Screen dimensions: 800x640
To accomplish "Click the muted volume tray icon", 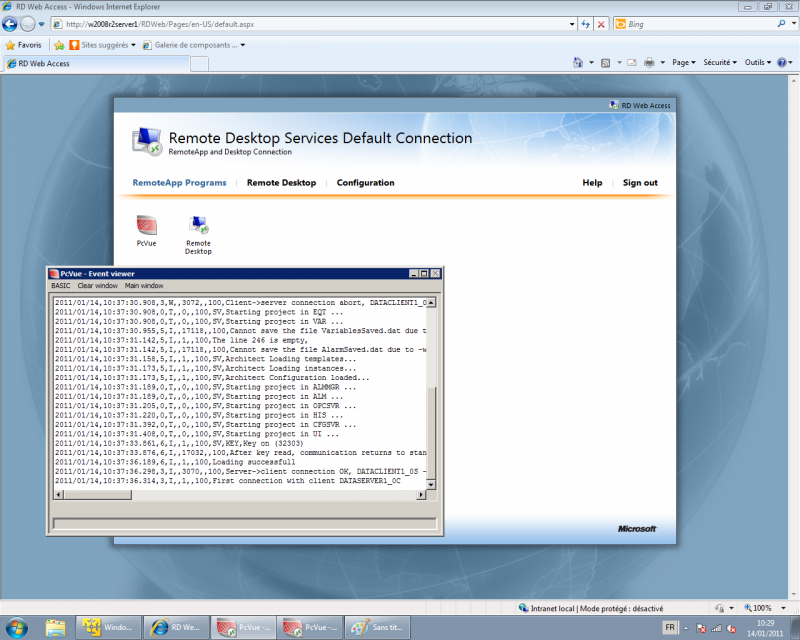I will [731, 628].
